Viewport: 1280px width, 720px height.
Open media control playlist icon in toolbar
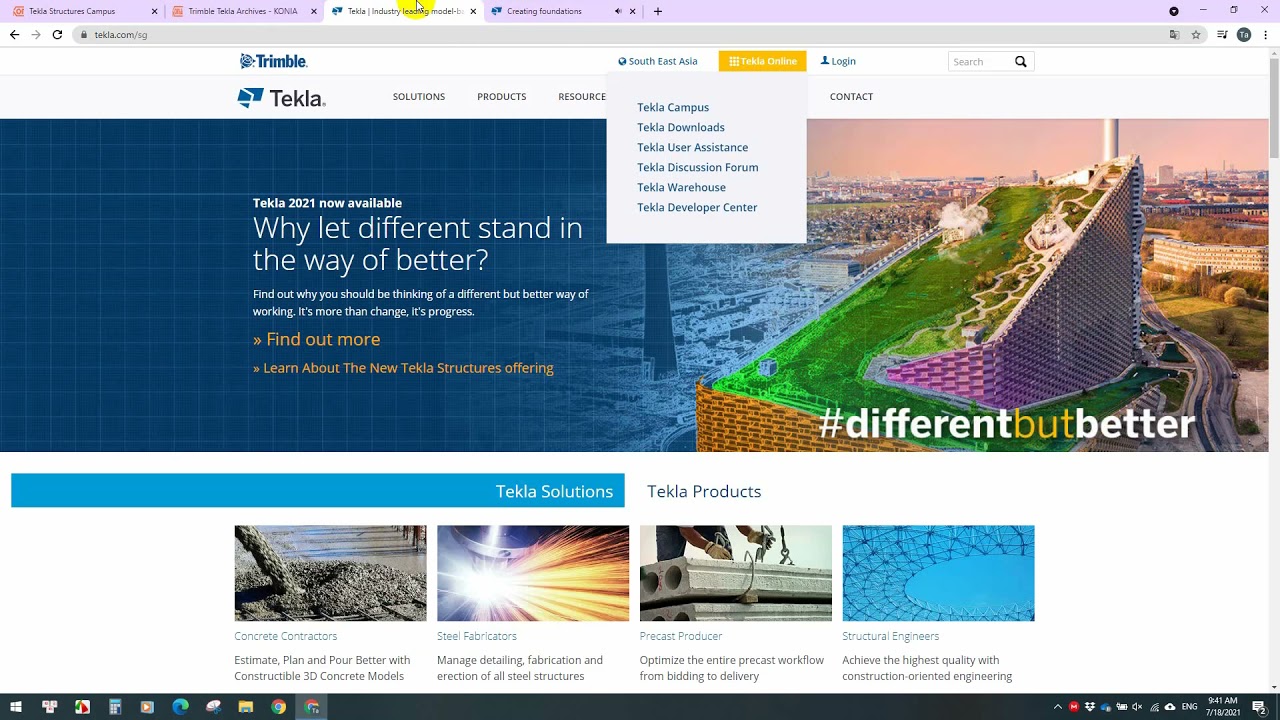pos(1222,34)
